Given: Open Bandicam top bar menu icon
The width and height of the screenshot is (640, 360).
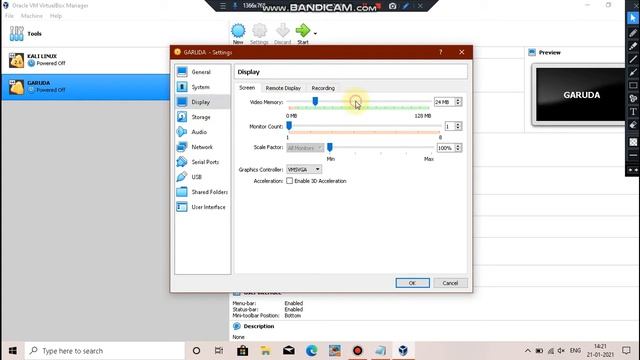Looking at the screenshot, I should point(223,6).
